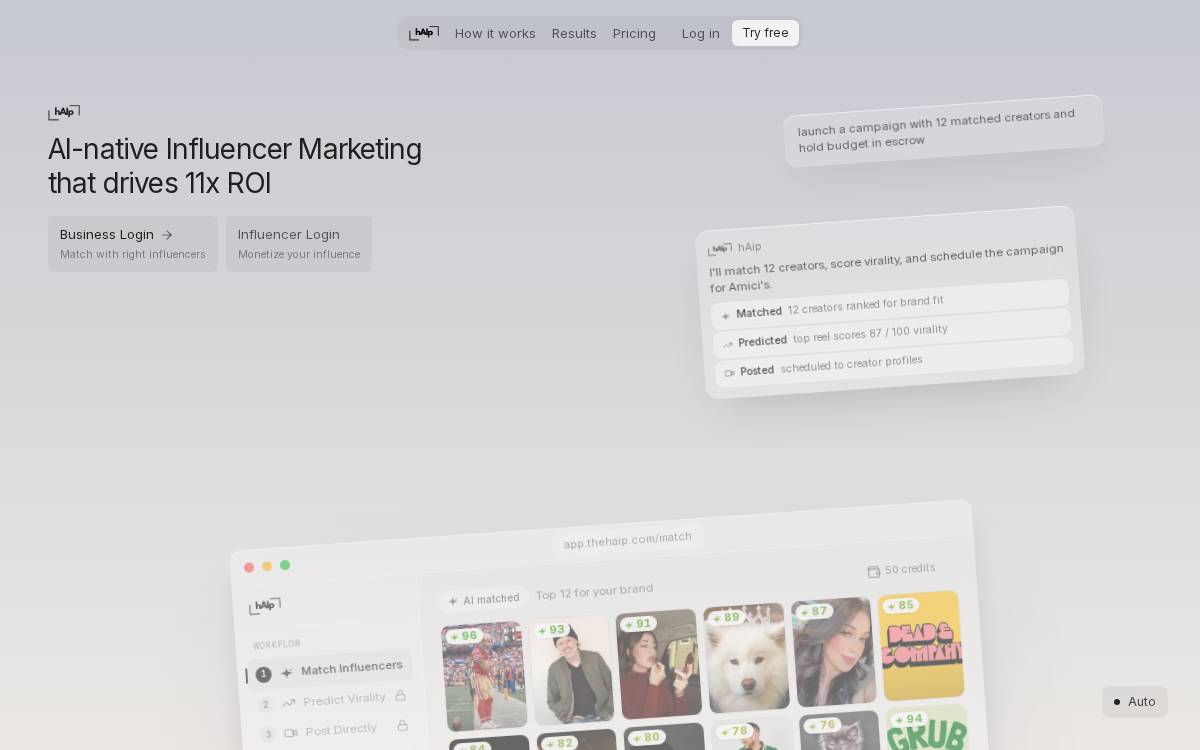
Task: Click the app.thehaip.com/match address bar
Action: pyautogui.click(x=628, y=539)
